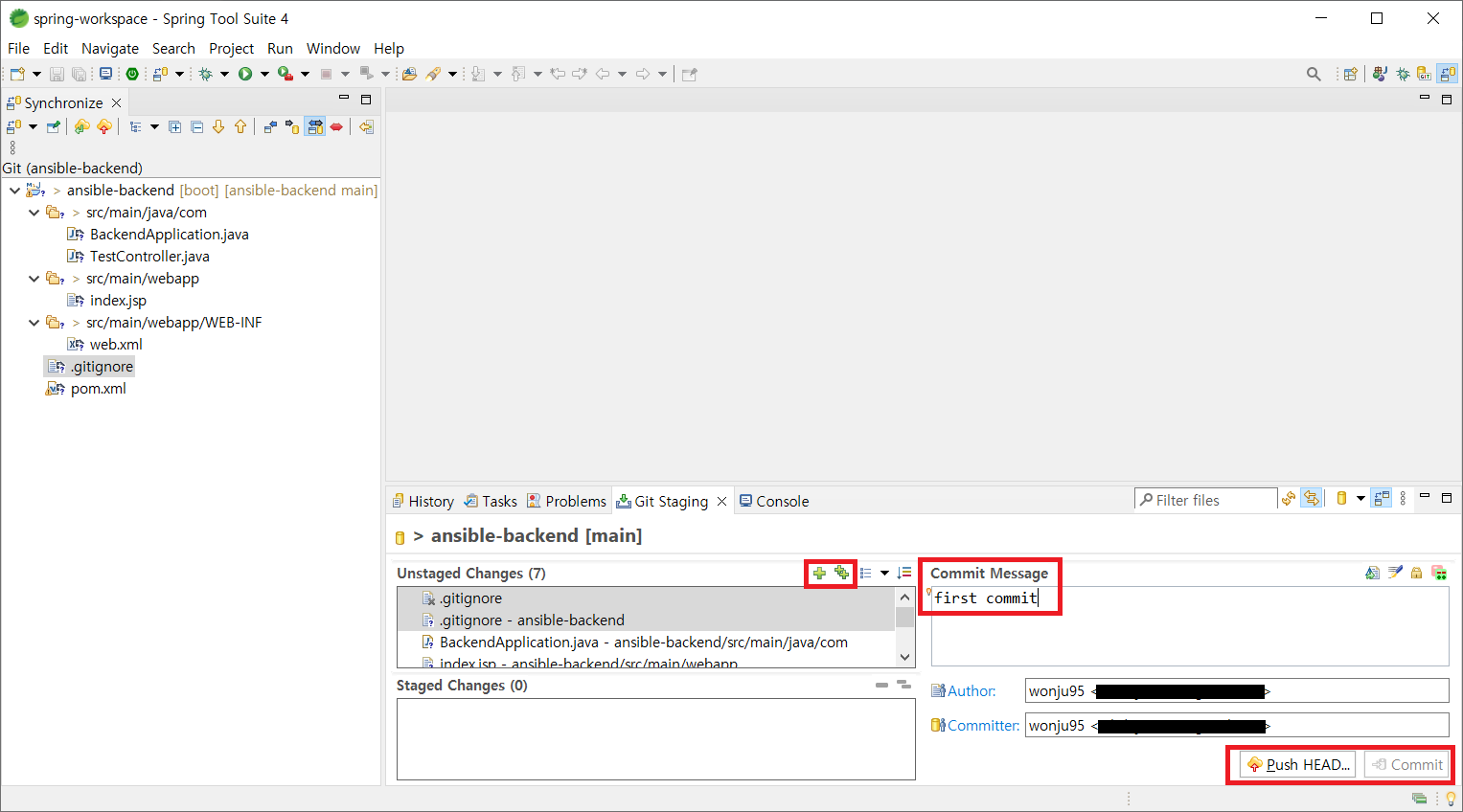Viewport: 1463px width, 812px height.
Task: Click the Sign commit lock icon
Action: click(x=1416, y=573)
